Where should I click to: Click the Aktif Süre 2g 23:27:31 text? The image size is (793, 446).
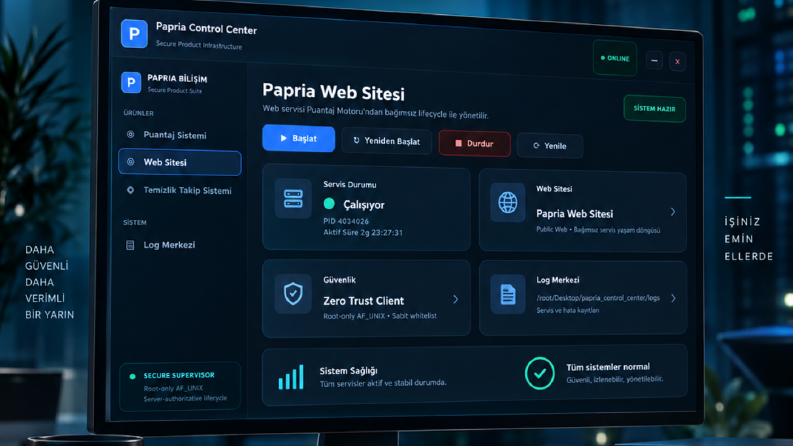pos(363,233)
